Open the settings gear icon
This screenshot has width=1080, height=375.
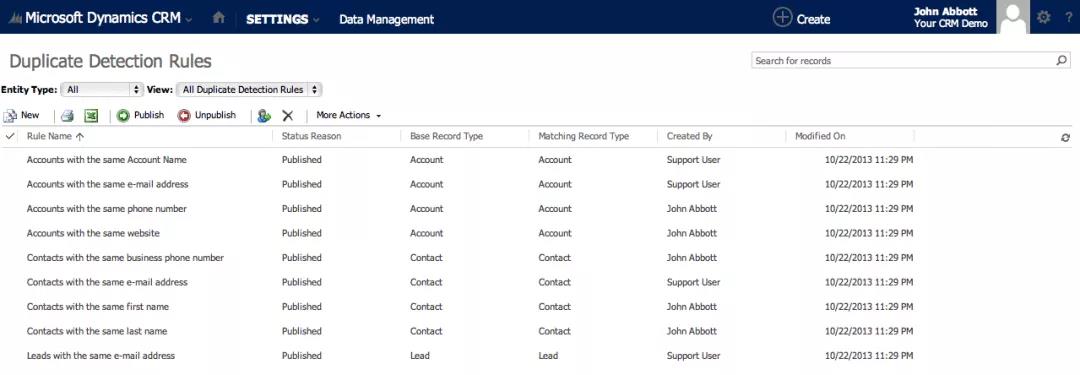(1043, 18)
